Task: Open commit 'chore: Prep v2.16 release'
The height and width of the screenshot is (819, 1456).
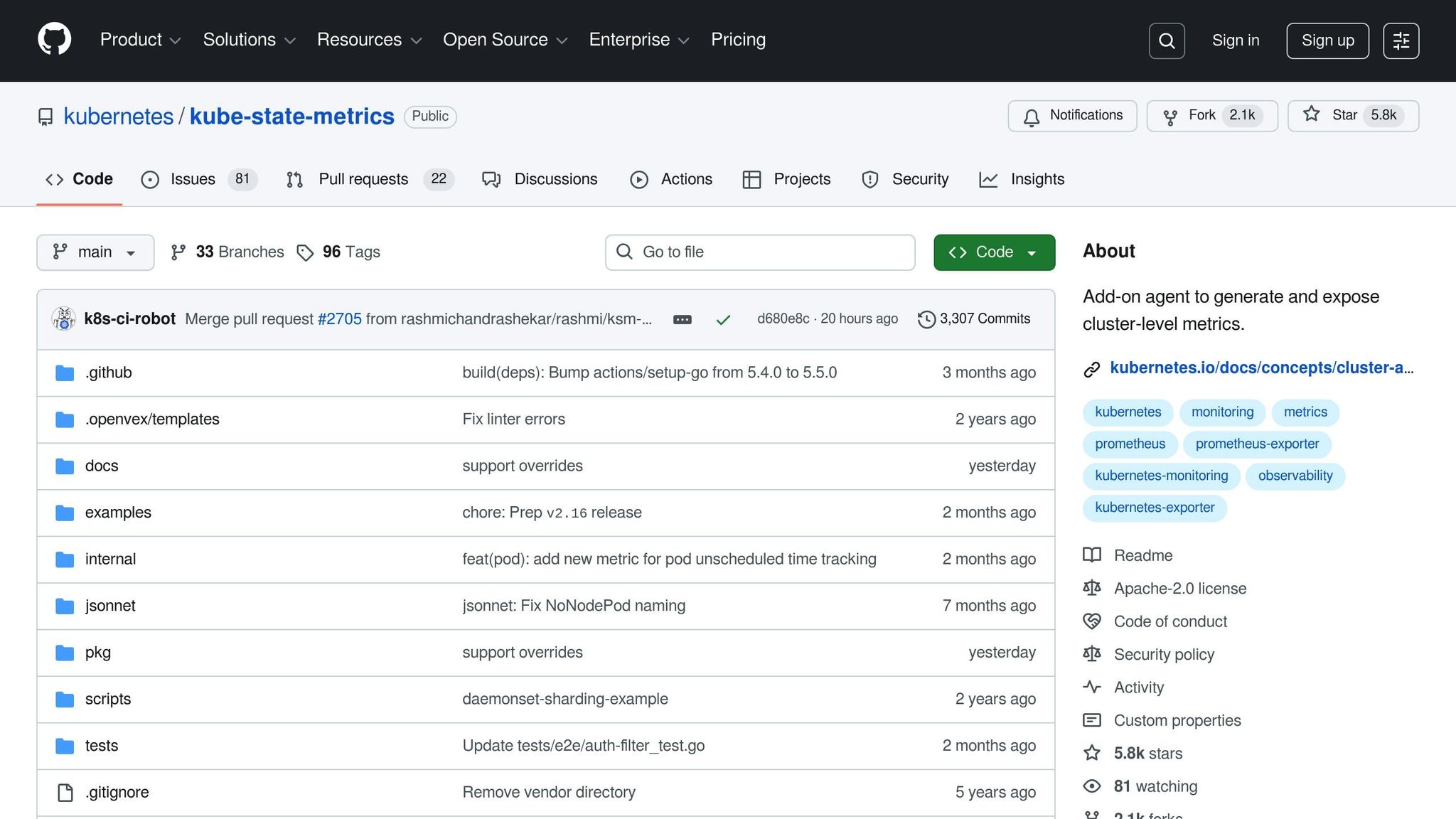Action: pyautogui.click(x=552, y=513)
